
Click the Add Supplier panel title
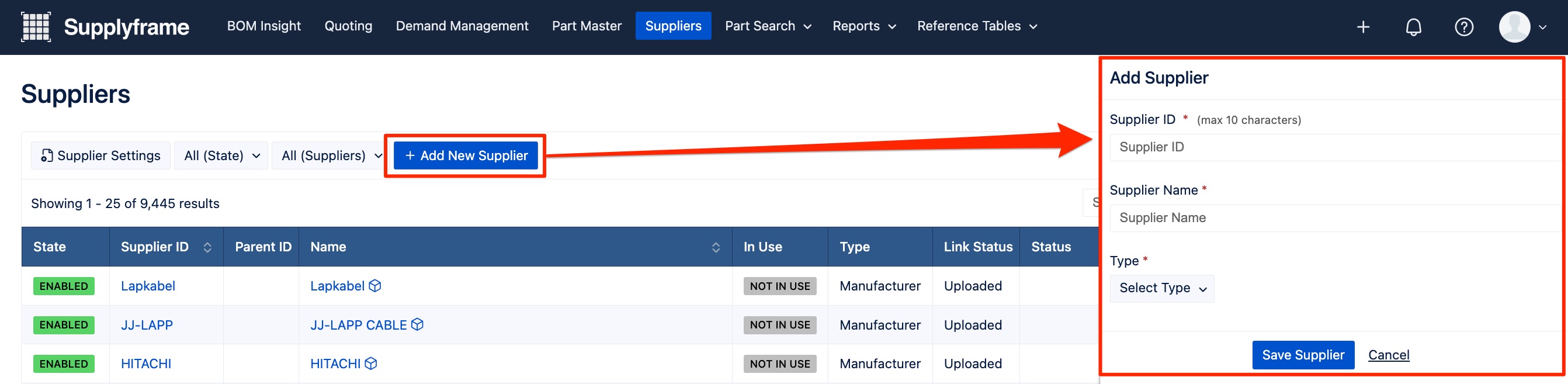(x=1159, y=78)
